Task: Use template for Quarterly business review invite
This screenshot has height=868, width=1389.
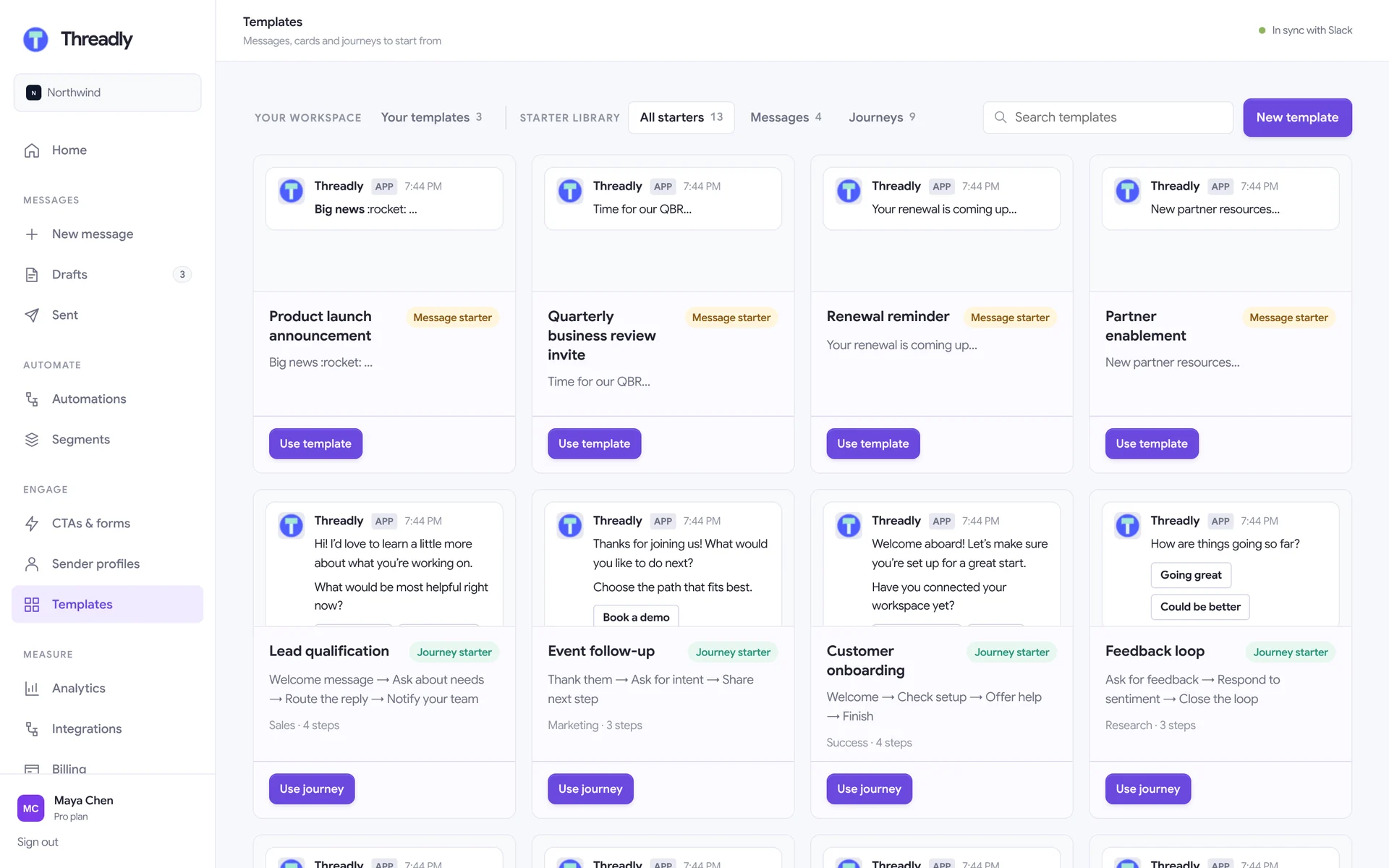Action: 594,443
